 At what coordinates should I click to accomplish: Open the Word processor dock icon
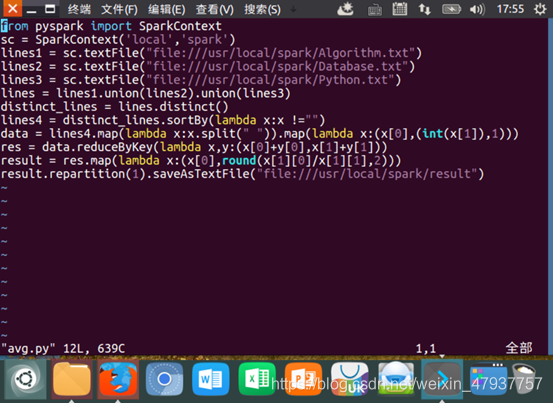pos(211,379)
